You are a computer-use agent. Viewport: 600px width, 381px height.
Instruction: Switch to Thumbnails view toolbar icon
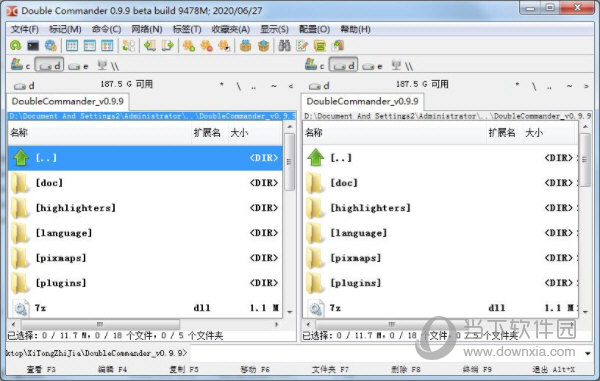107,46
